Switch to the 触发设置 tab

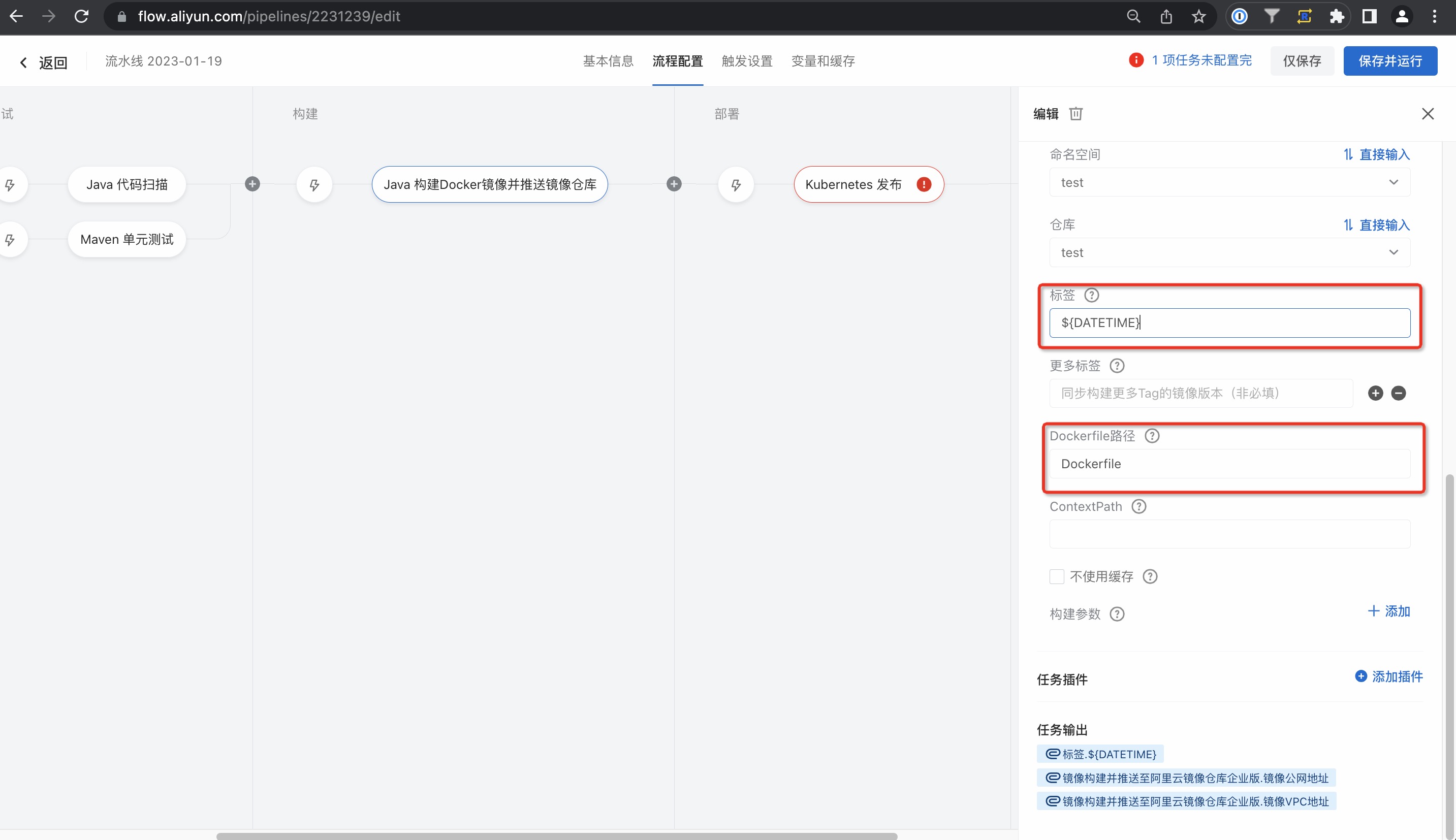[747, 61]
